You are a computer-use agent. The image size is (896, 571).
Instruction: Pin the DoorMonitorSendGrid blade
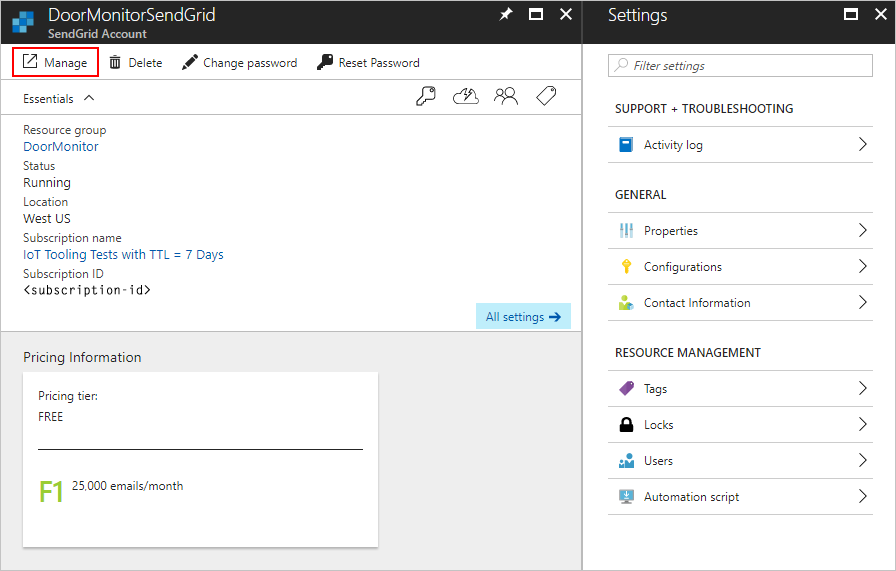coord(506,14)
